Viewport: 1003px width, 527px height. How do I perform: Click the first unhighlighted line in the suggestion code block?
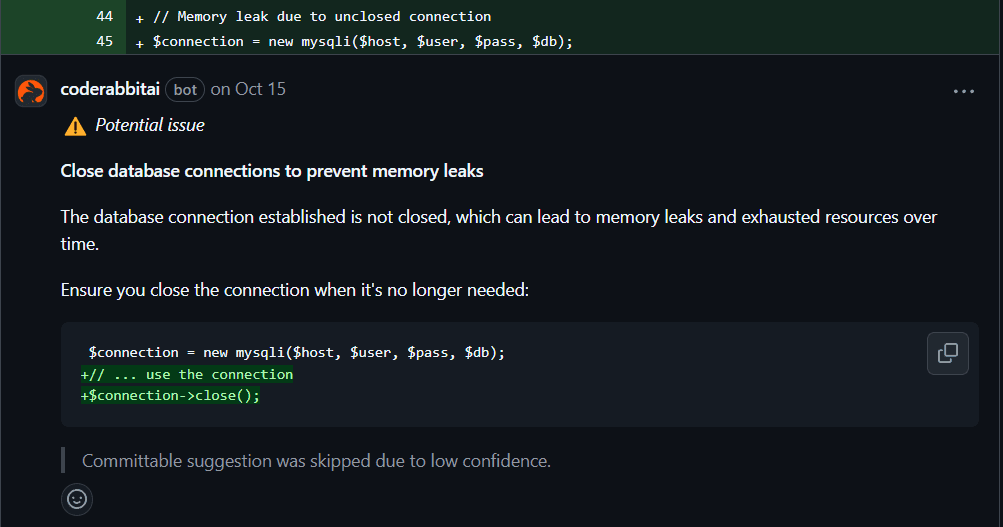pos(297,353)
